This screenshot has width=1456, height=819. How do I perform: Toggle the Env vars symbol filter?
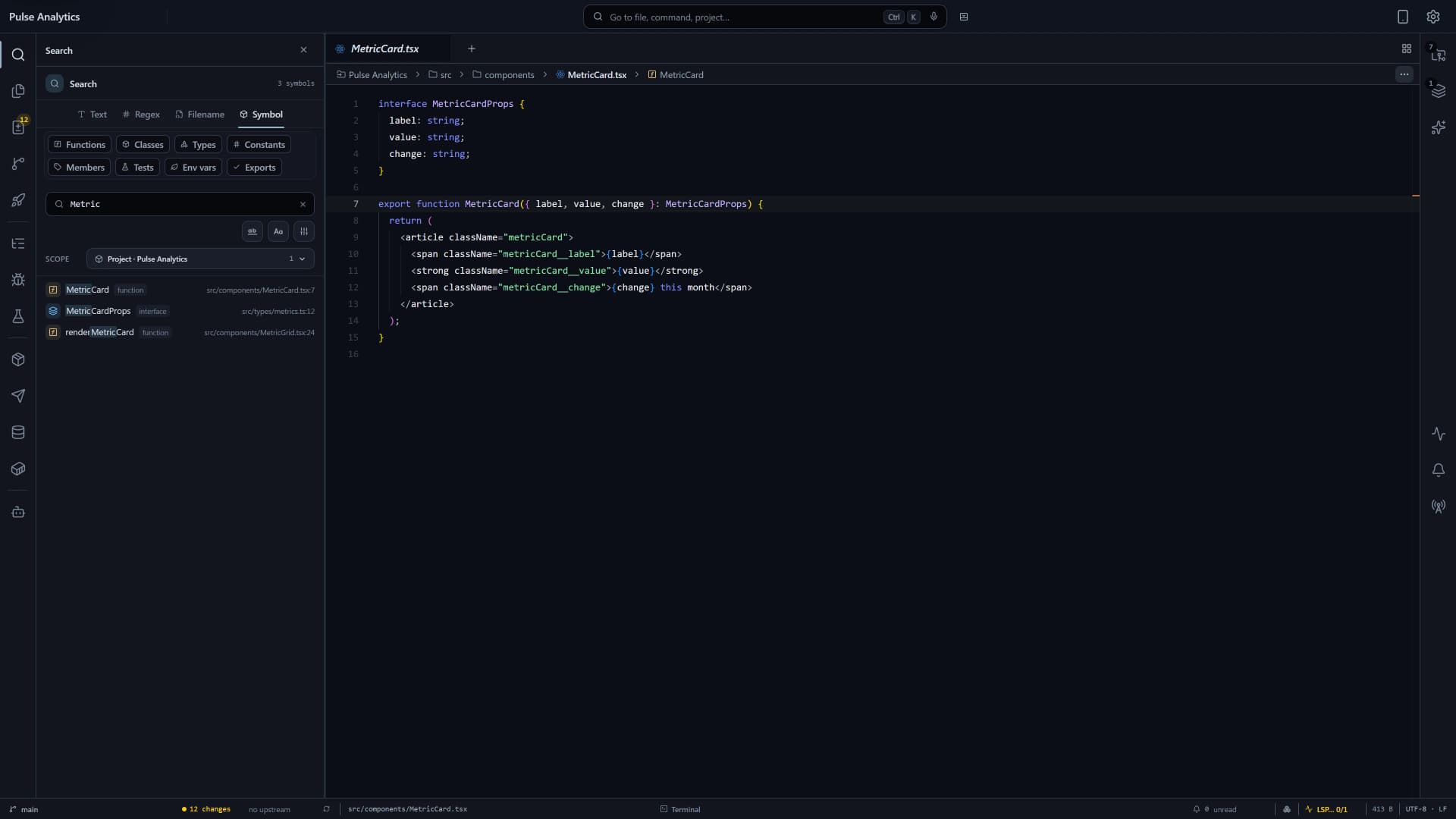pos(193,168)
